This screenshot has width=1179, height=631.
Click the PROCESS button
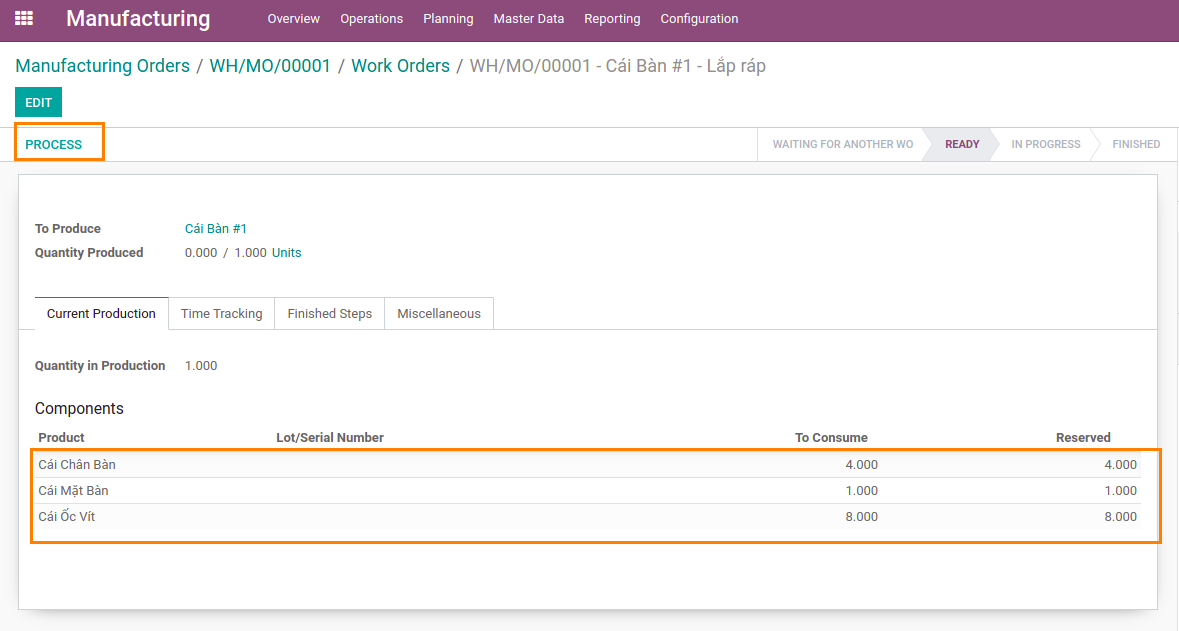53,144
